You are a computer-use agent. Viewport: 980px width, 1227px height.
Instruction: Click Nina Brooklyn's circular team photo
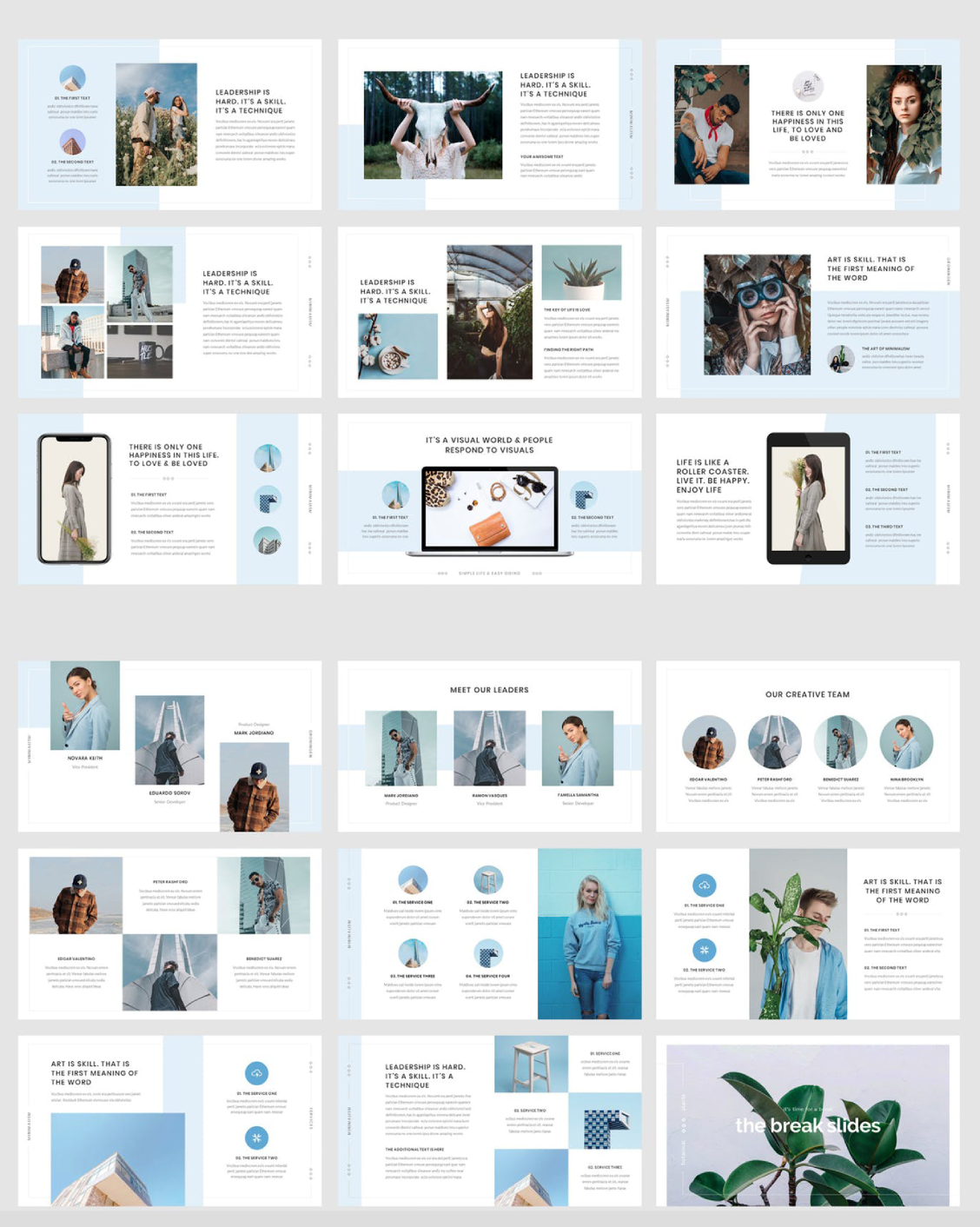click(x=906, y=742)
